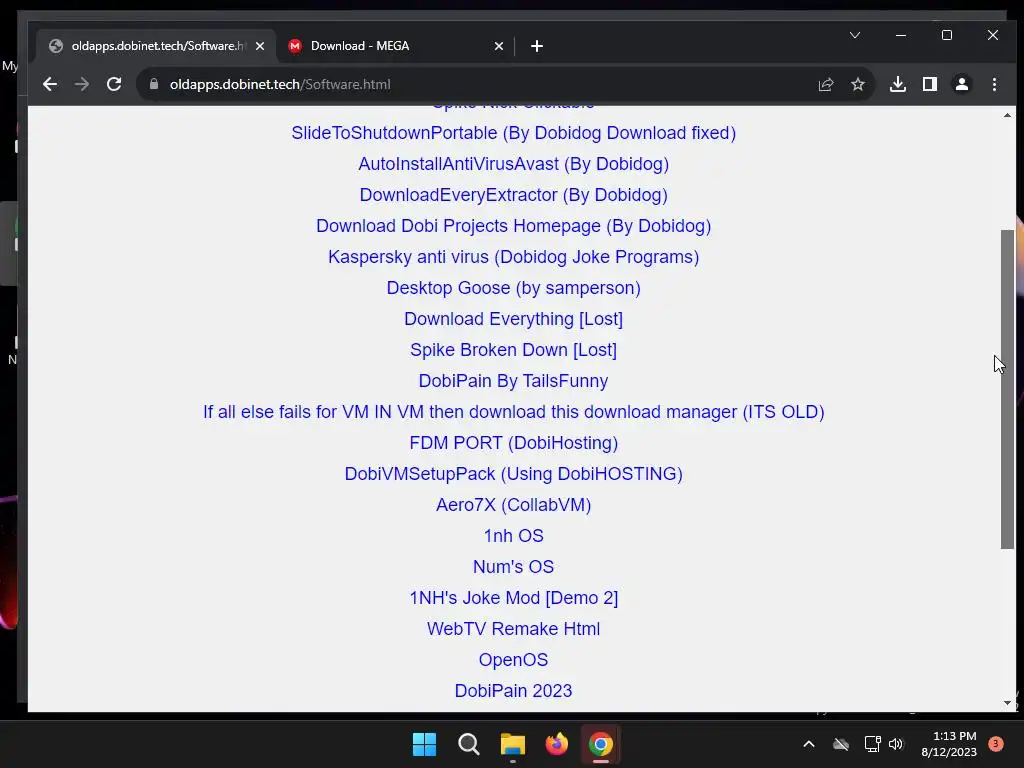Screen dimensions: 1024x768
Task: Click the forward navigation arrow
Action: (x=82, y=84)
